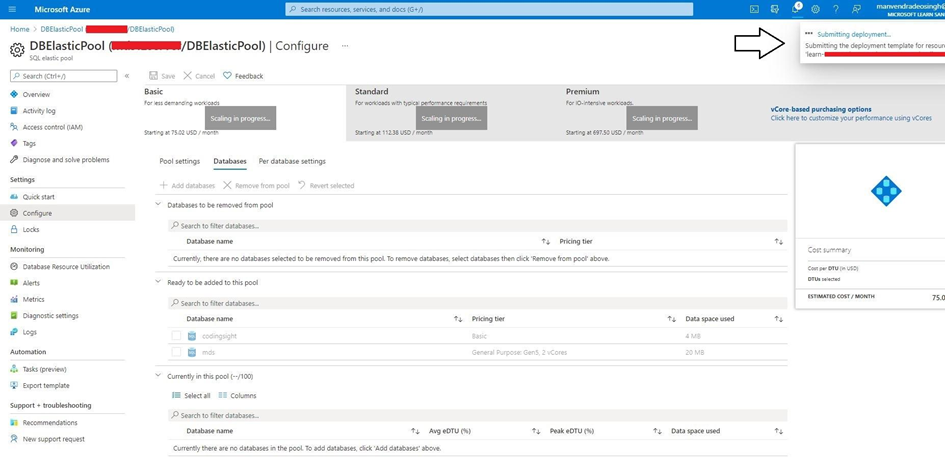Open the notifications bell
Image resolution: width=945 pixels, height=475 pixels.
[x=796, y=10]
